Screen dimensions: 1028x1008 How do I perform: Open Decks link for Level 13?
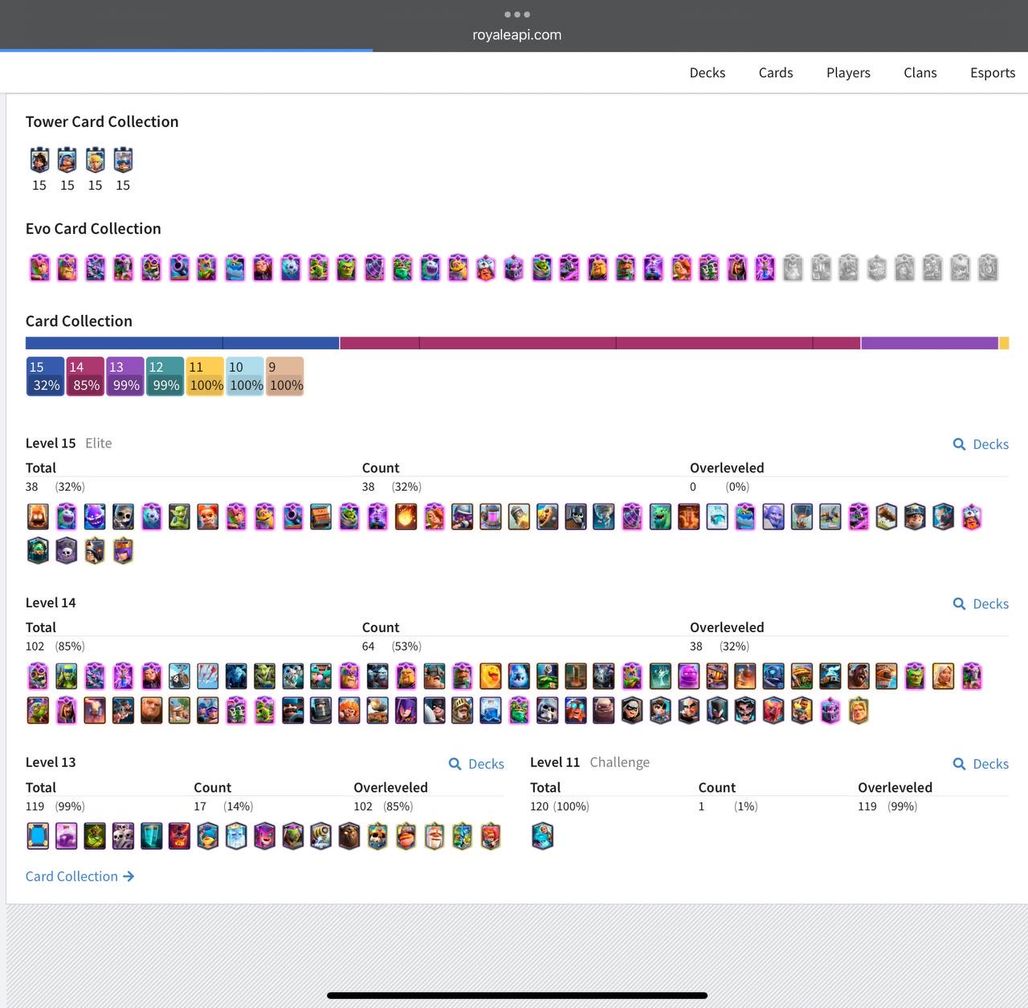point(477,763)
